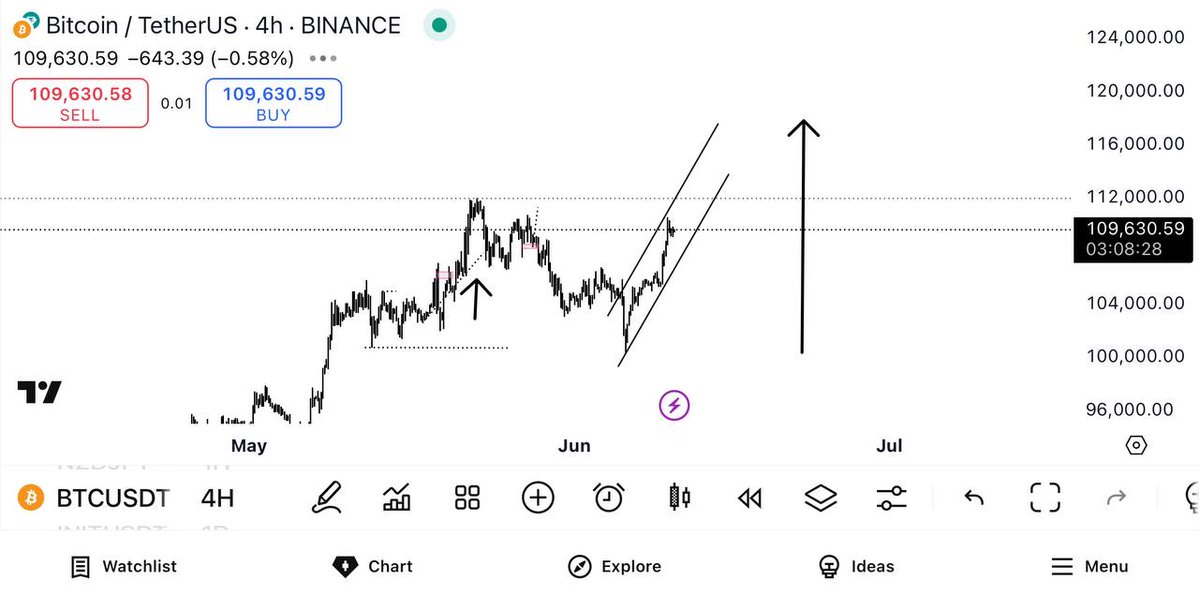Click the red SELL button
The height and width of the screenshot is (595, 1199).
tap(80, 103)
